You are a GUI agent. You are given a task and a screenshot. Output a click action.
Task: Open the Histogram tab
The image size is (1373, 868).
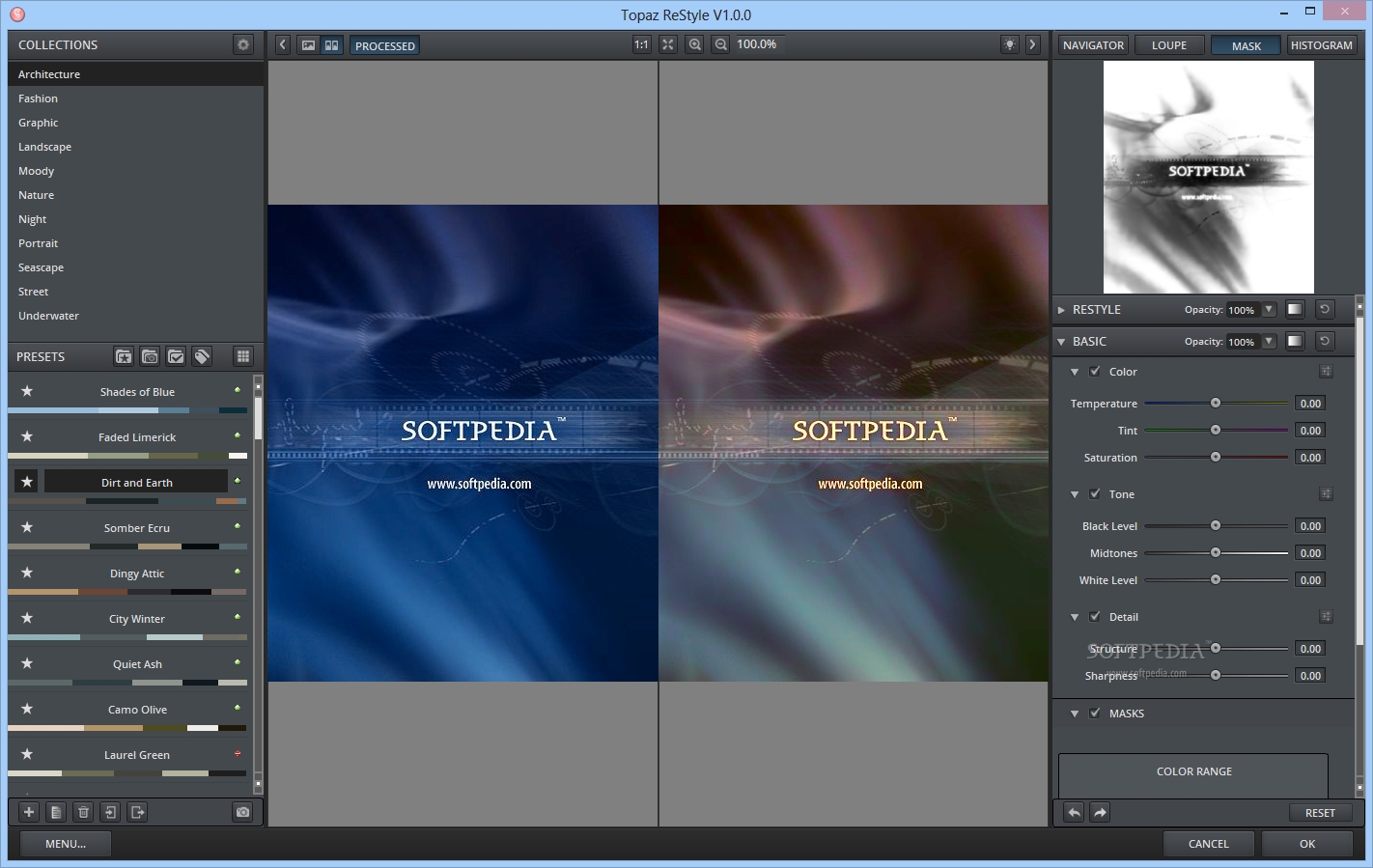pos(1322,45)
